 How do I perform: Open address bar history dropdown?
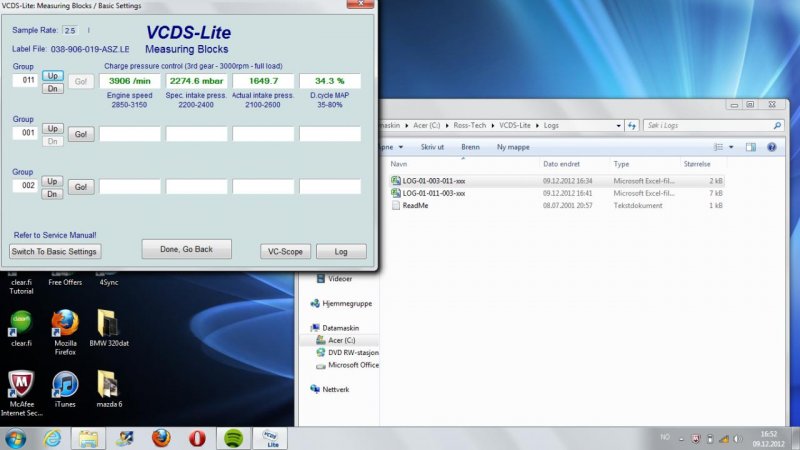[x=618, y=126]
